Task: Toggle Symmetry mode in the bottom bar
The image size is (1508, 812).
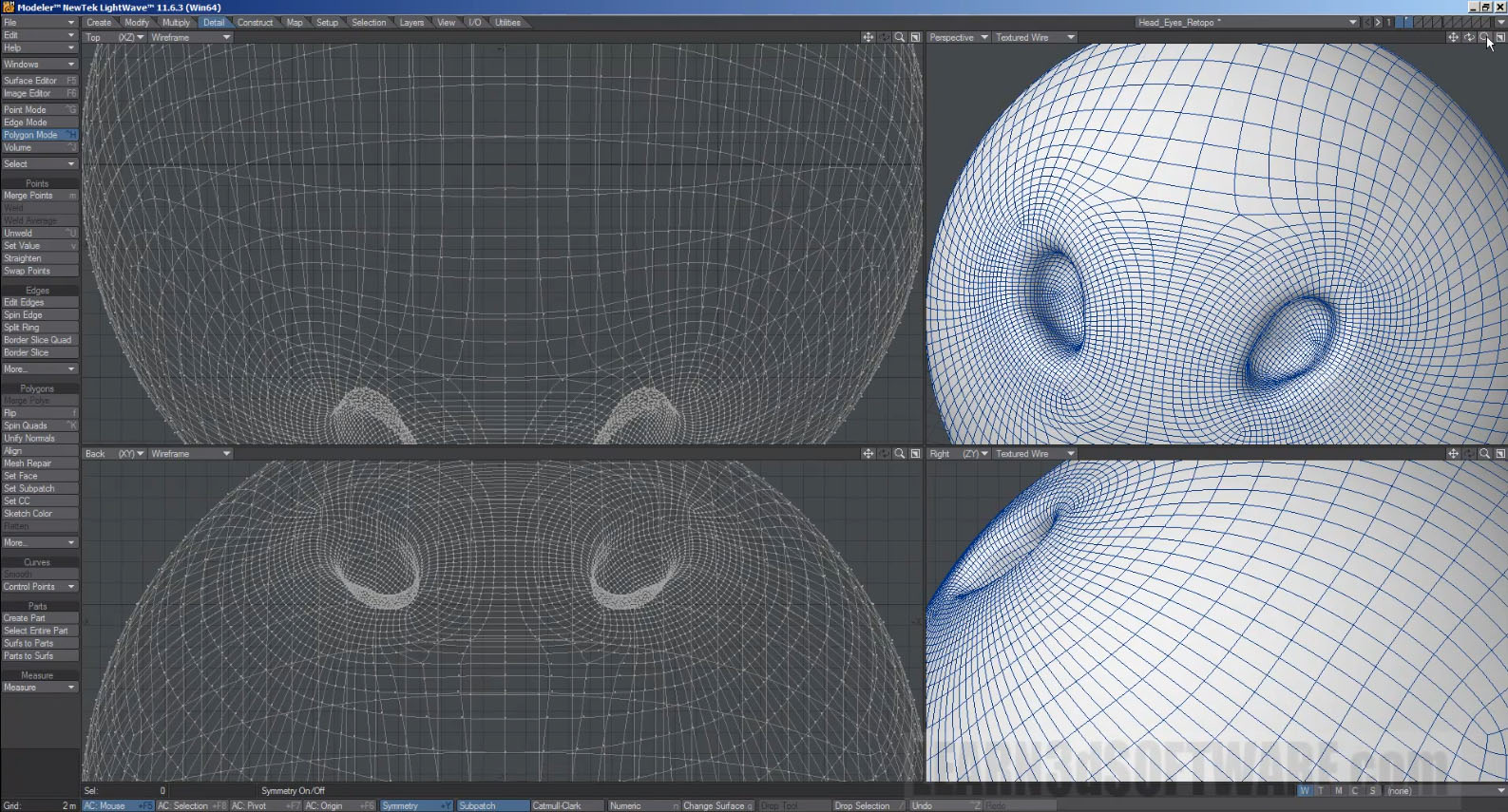Action: tap(416, 806)
